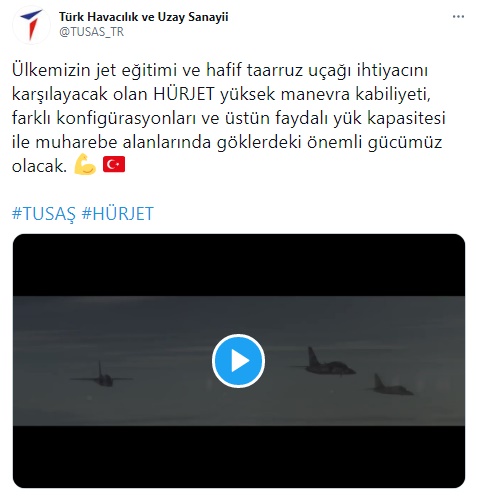Play the HÜRJET video

pos(238,361)
